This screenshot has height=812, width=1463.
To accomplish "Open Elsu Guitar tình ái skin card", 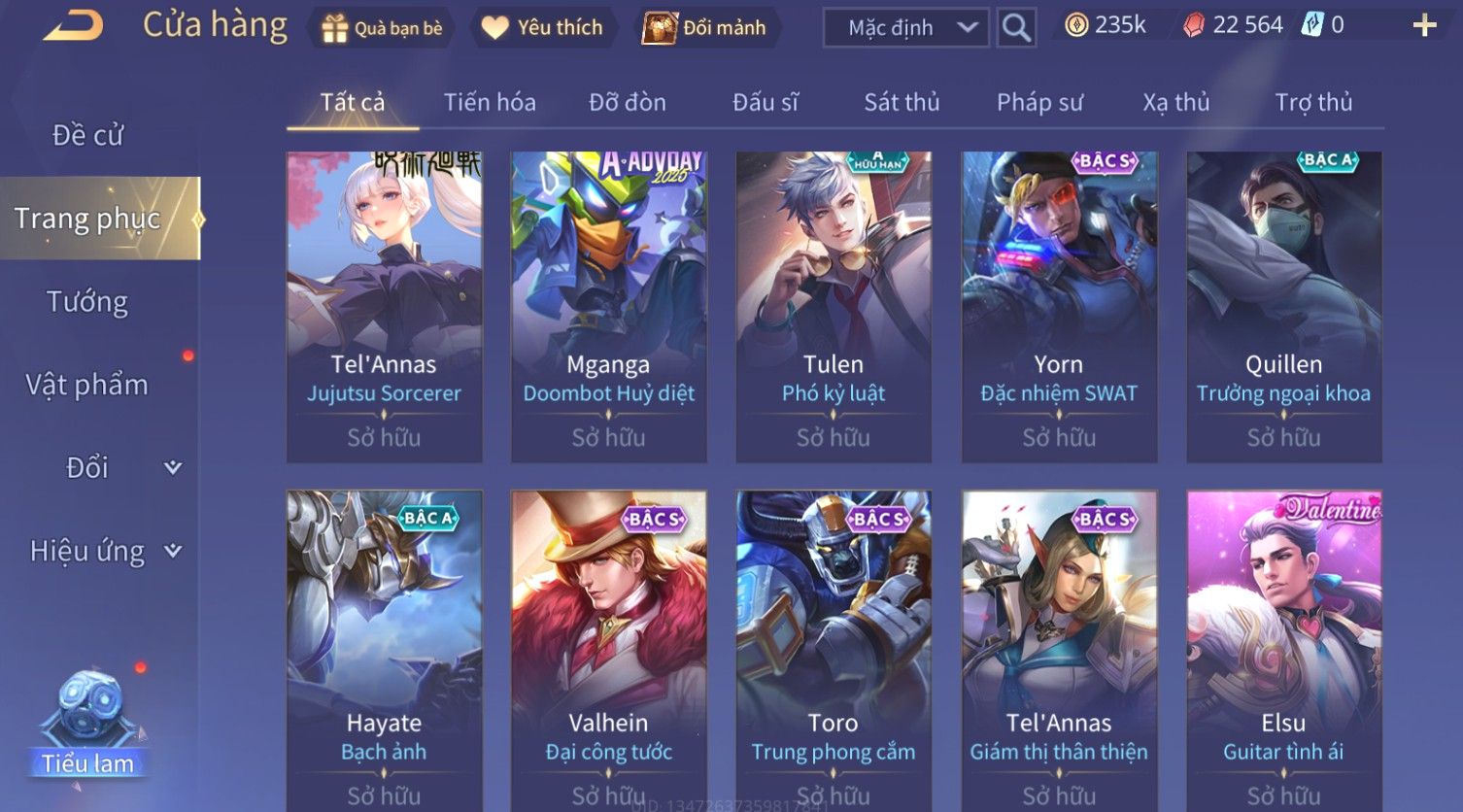I will click(x=1283, y=651).
